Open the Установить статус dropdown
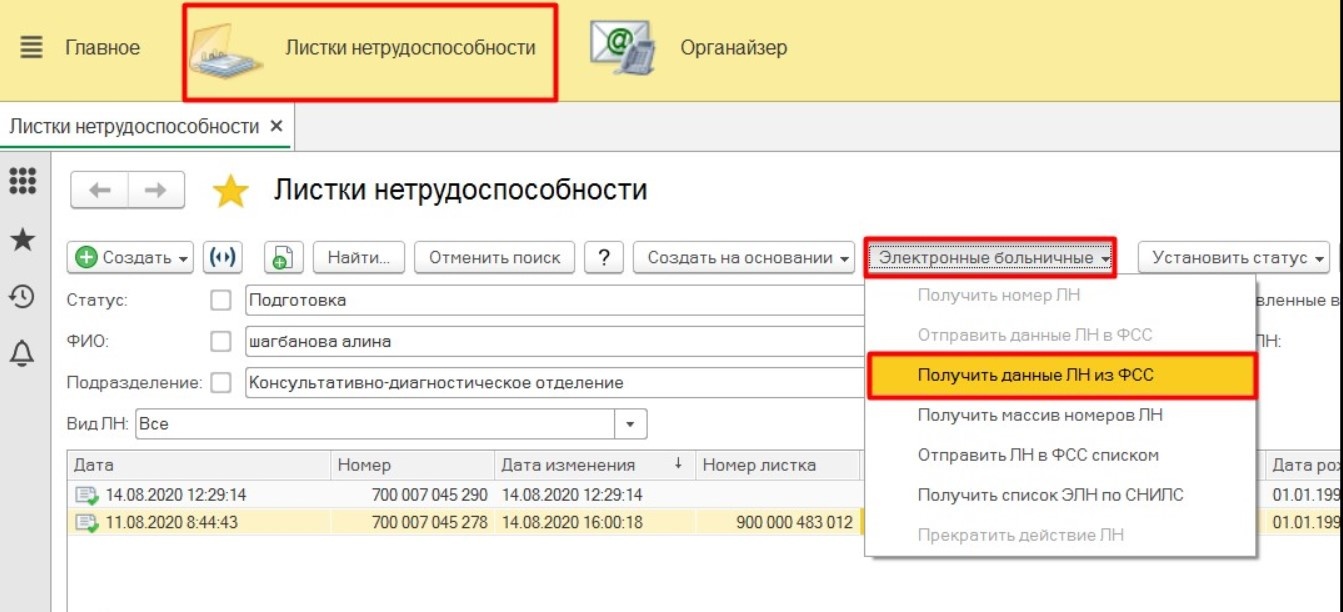This screenshot has height=612, width=1343. 1232,258
